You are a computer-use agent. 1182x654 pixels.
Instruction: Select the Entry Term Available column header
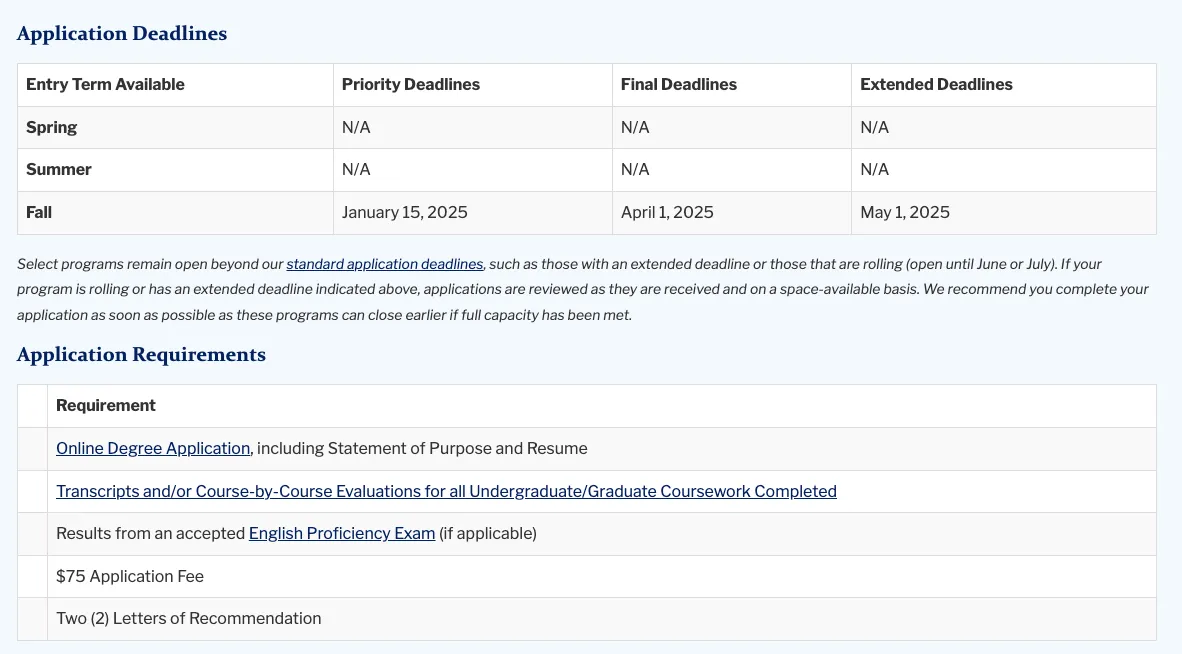pos(105,85)
